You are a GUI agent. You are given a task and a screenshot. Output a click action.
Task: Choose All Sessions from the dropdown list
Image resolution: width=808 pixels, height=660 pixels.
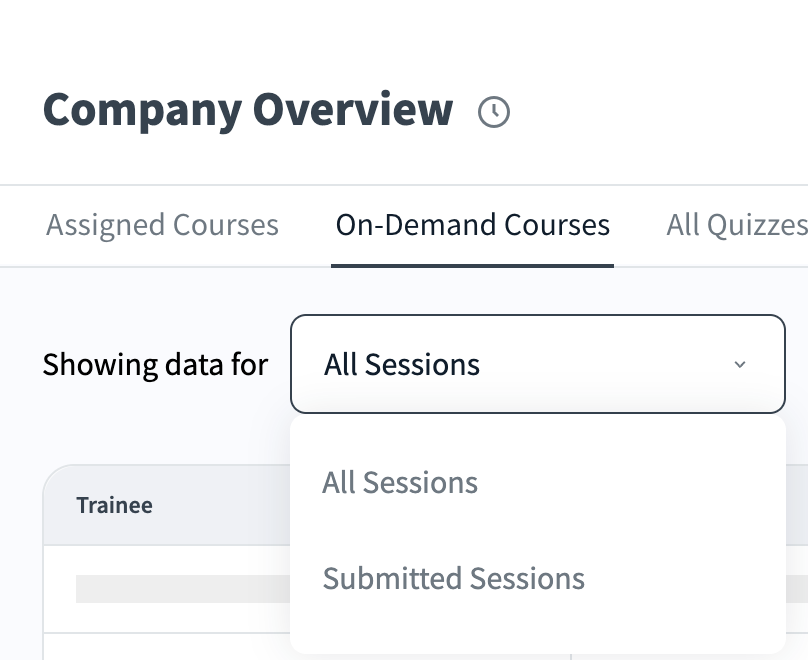click(400, 483)
